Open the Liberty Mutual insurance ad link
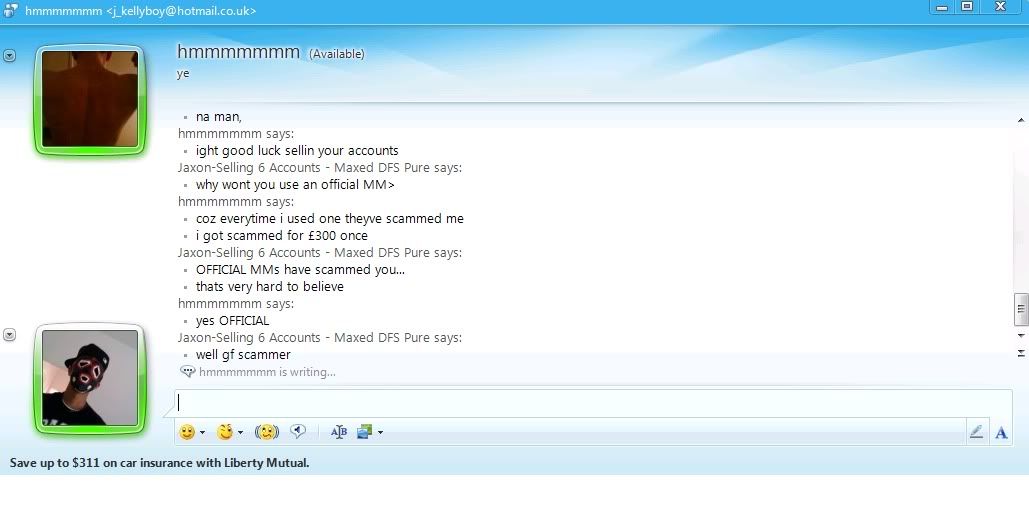The width and height of the screenshot is (1029, 512). point(159,463)
